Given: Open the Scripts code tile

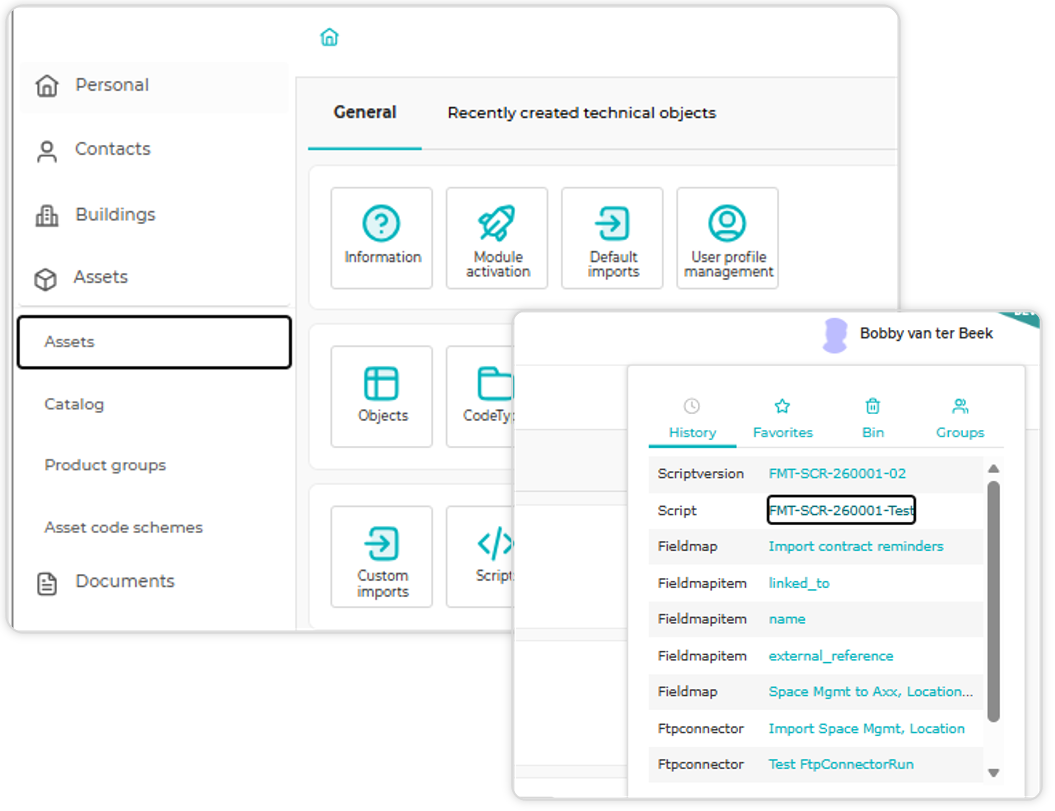Looking at the screenshot, I should click(x=480, y=557).
